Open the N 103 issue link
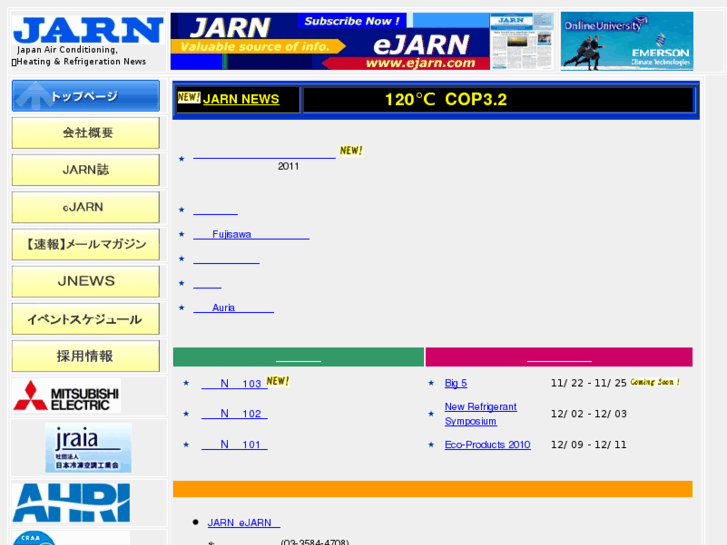 (234, 384)
